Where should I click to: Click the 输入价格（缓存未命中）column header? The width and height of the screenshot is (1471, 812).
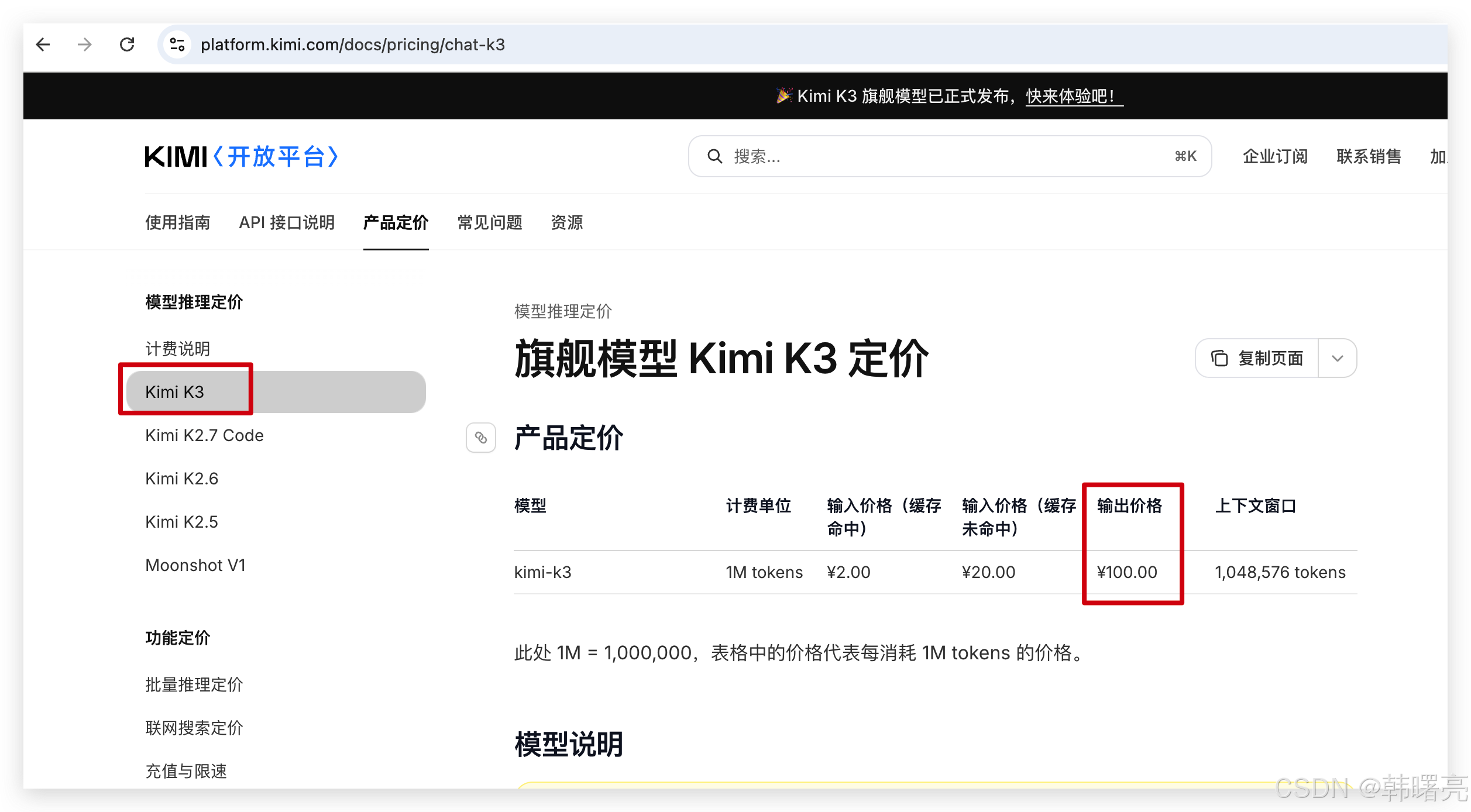point(1020,517)
